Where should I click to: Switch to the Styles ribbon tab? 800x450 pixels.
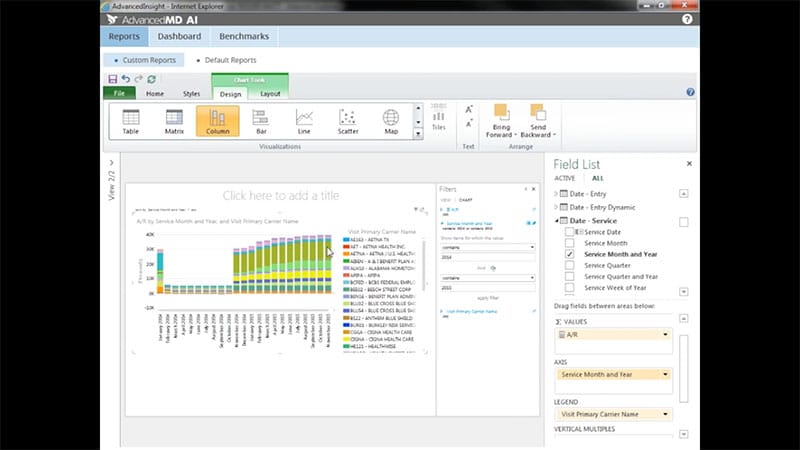[191, 94]
